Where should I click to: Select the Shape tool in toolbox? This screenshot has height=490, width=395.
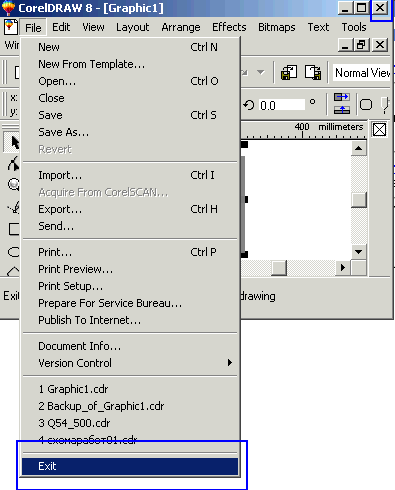click(x=13, y=164)
